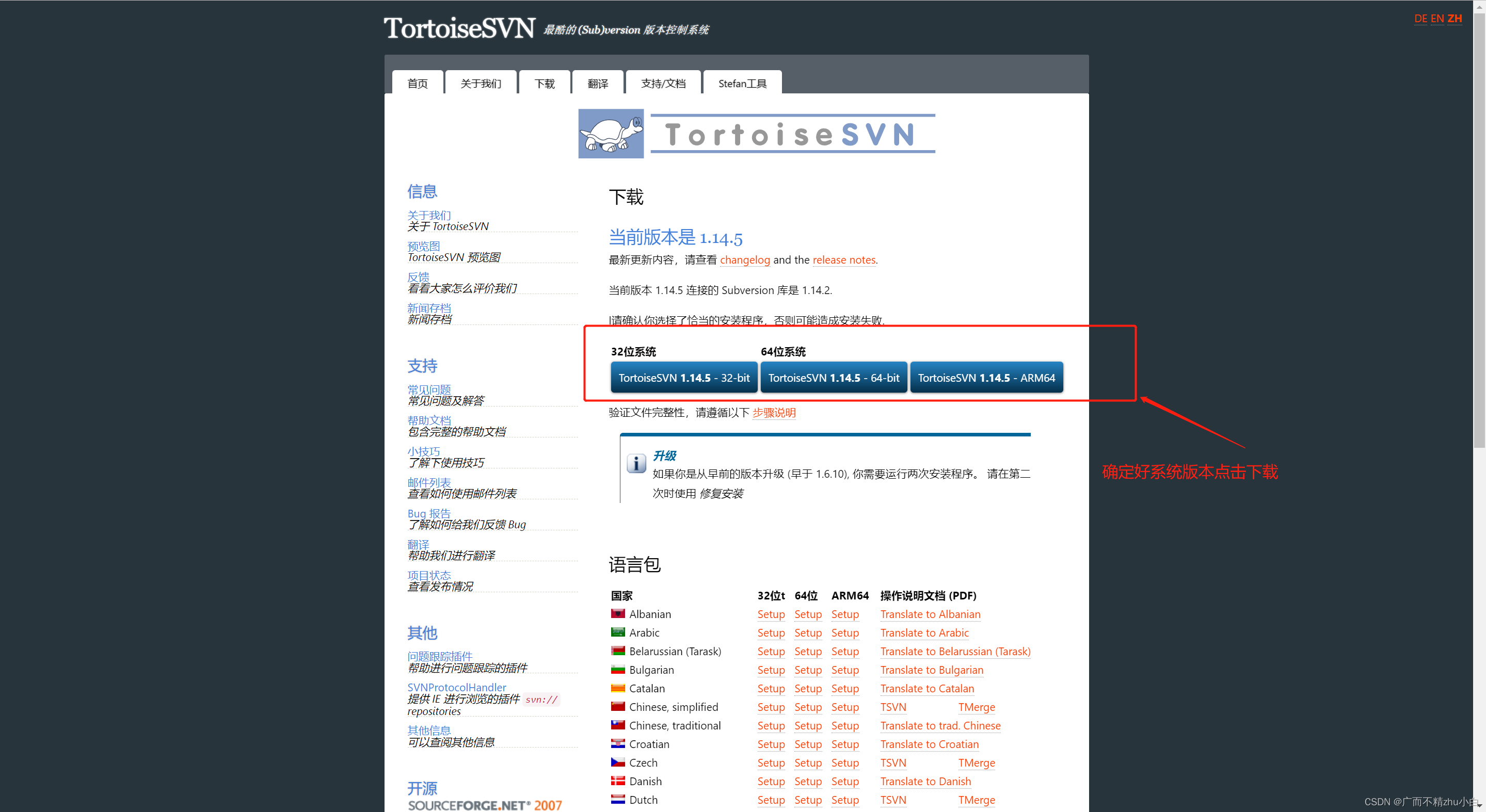Open TSVN PDF for Dutch
The image size is (1486, 812).
pos(893,800)
